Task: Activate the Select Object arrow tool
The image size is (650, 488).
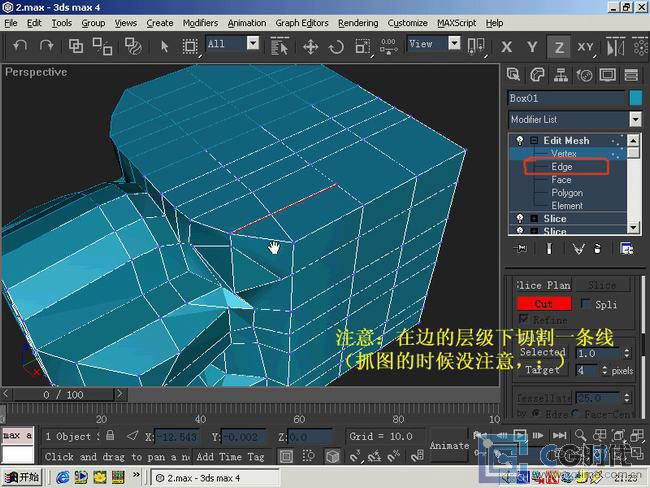Action: coord(164,46)
